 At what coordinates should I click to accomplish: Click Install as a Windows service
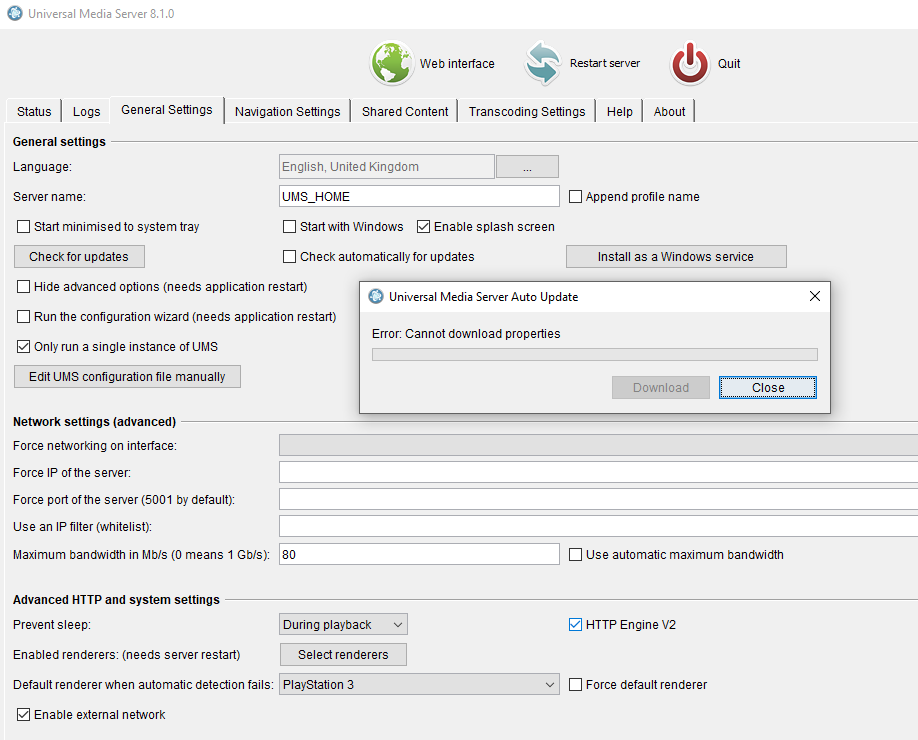tap(676, 256)
